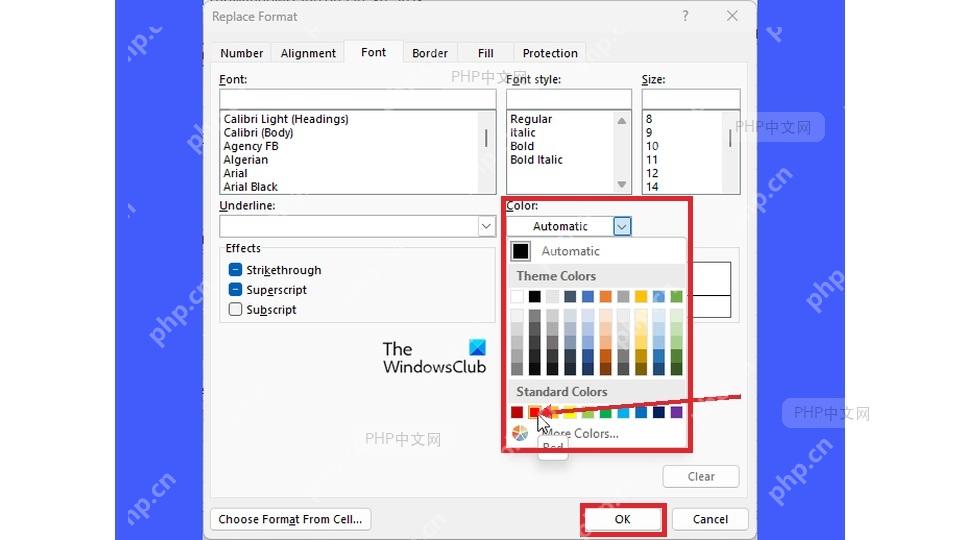Select font size 12
The height and width of the screenshot is (540, 960).
(x=652, y=173)
